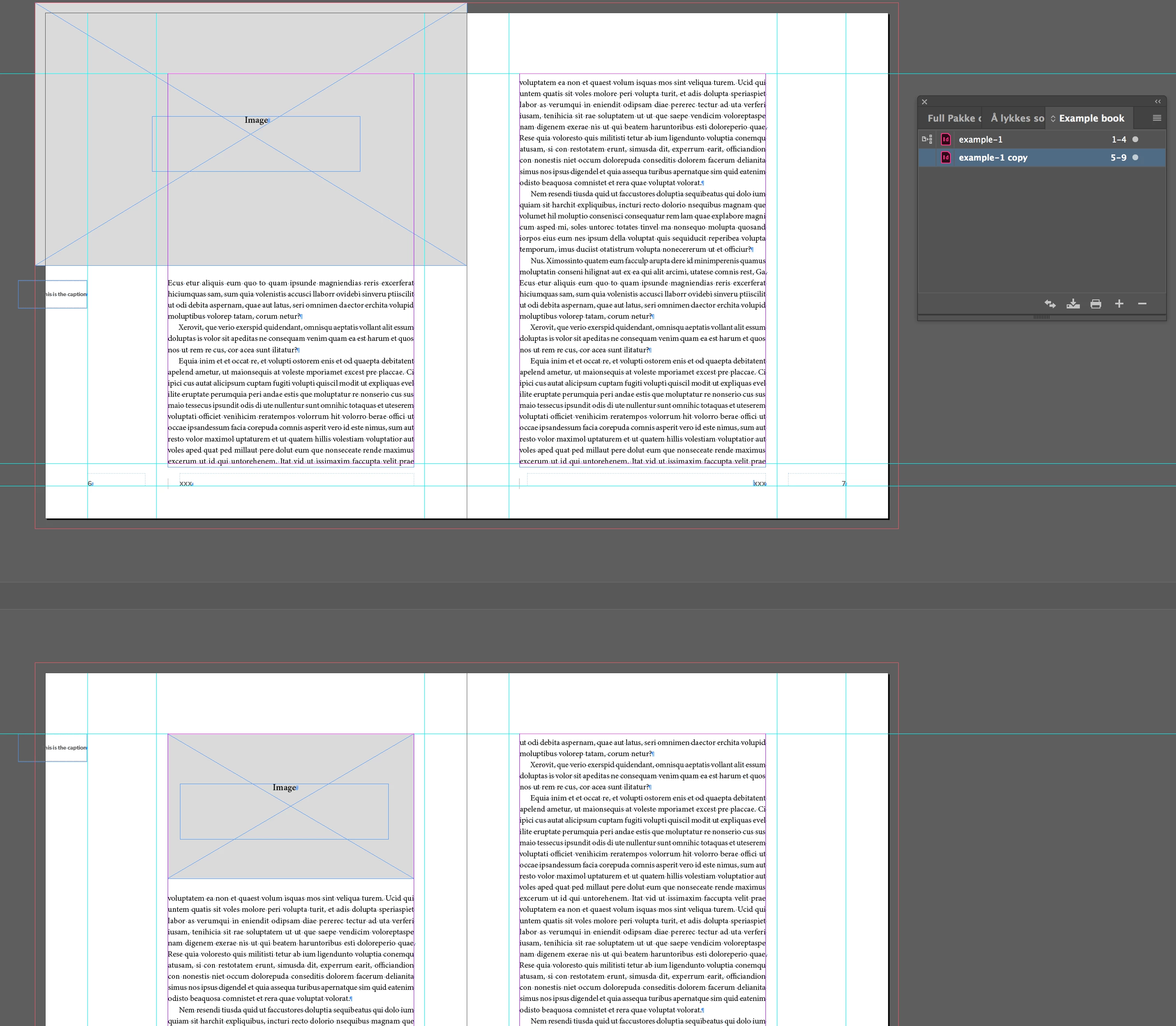Set example-1 copy as the style source
Image resolution: width=1176 pixels, height=1026 pixels.
coord(927,157)
